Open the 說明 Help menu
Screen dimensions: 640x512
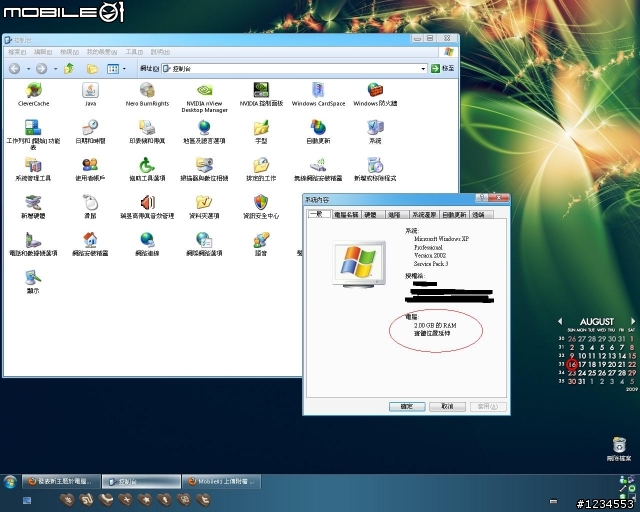160,52
